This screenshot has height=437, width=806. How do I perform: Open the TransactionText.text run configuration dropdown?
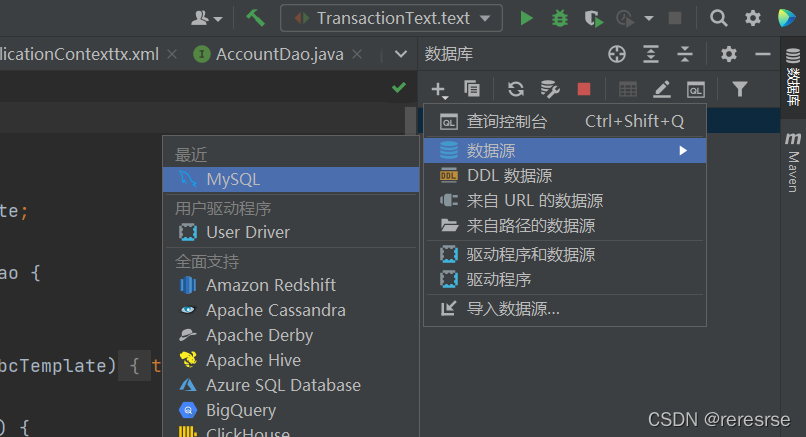point(391,19)
